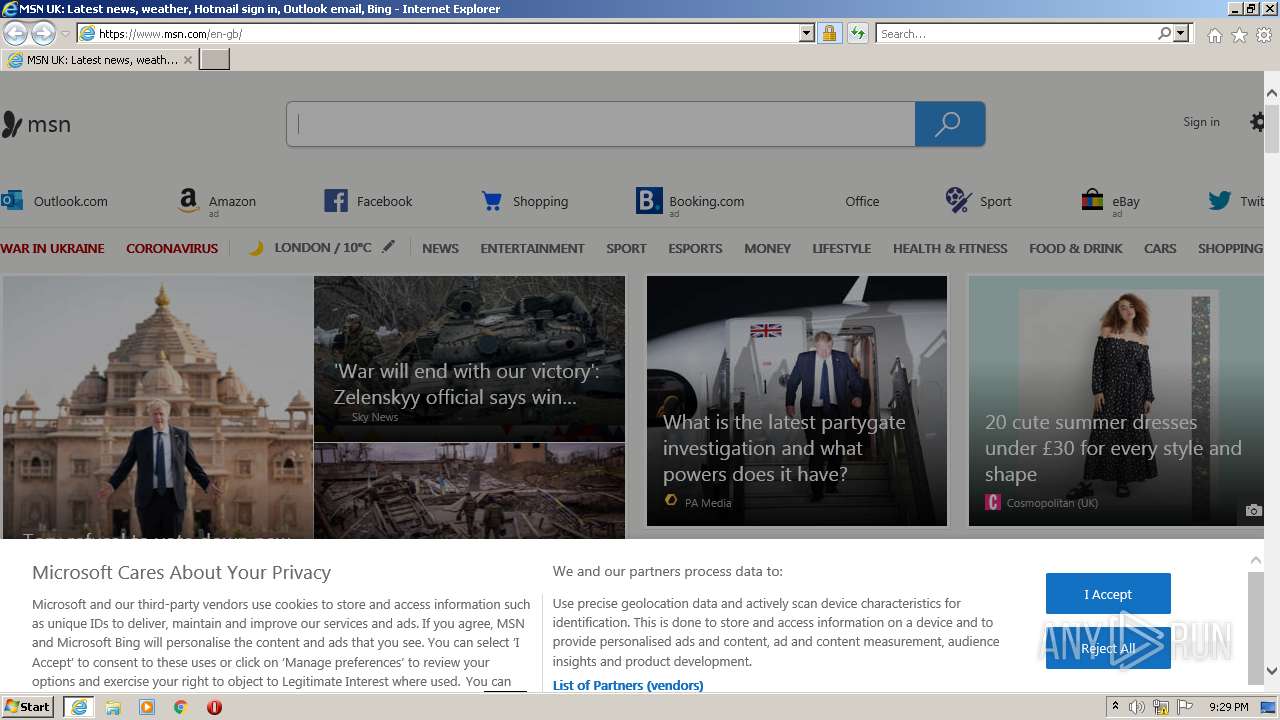This screenshot has width=1280, height=720.
Task: Open the Office shortcut link
Action: pos(862,201)
